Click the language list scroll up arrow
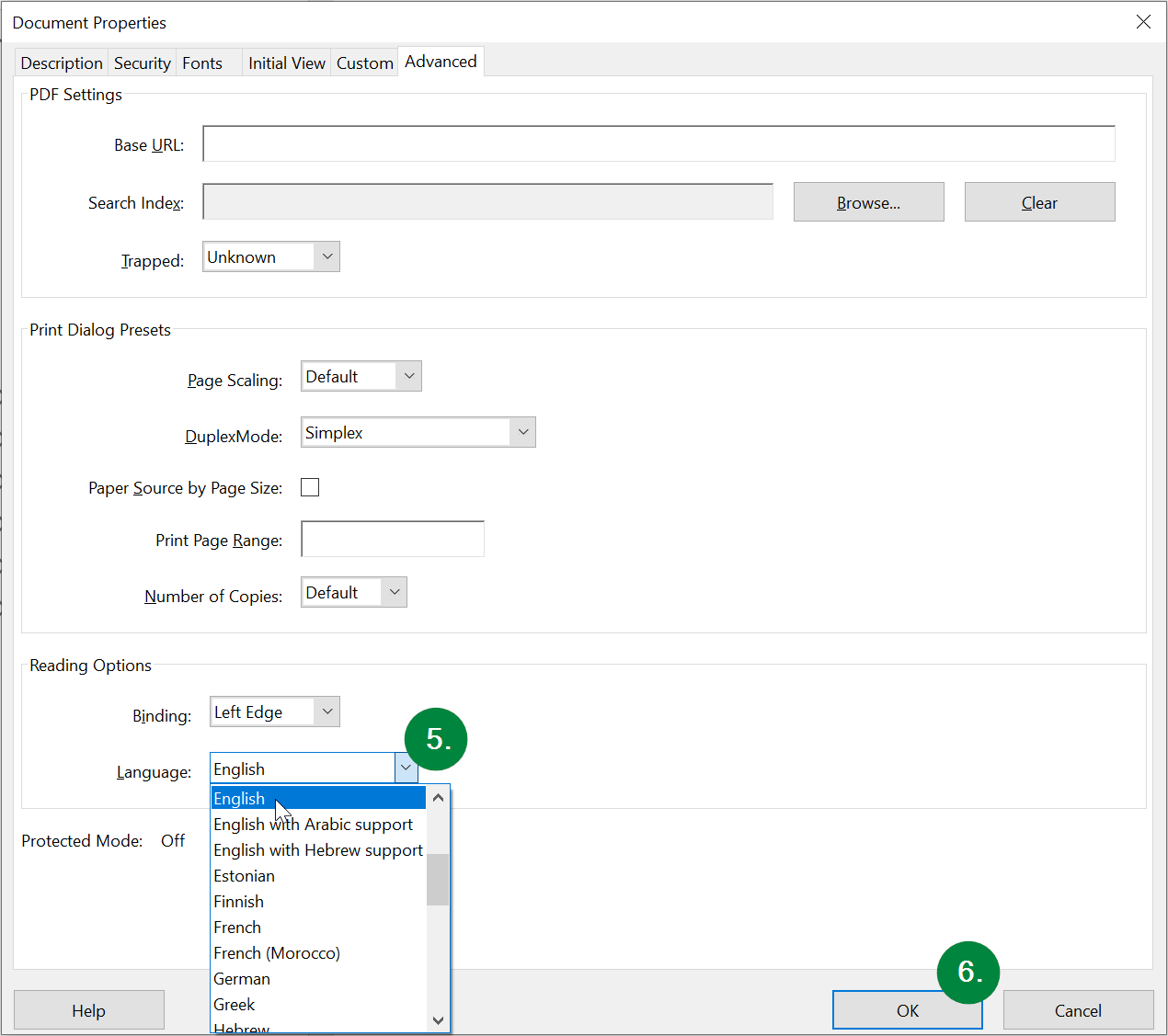This screenshot has height=1036, width=1168. 438,797
